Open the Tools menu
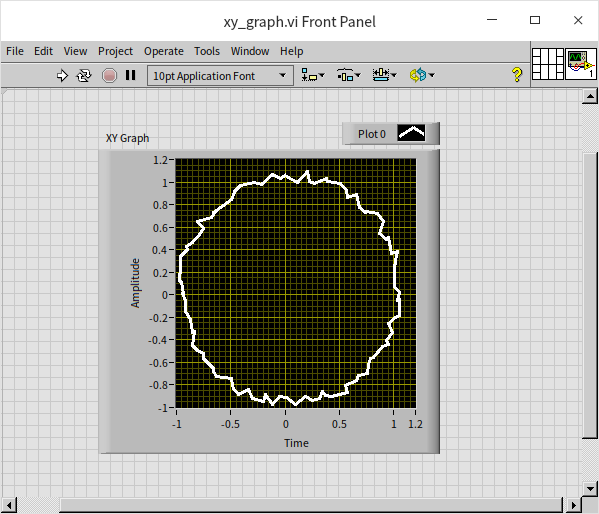Screen dimensions: 599x514 [207, 51]
